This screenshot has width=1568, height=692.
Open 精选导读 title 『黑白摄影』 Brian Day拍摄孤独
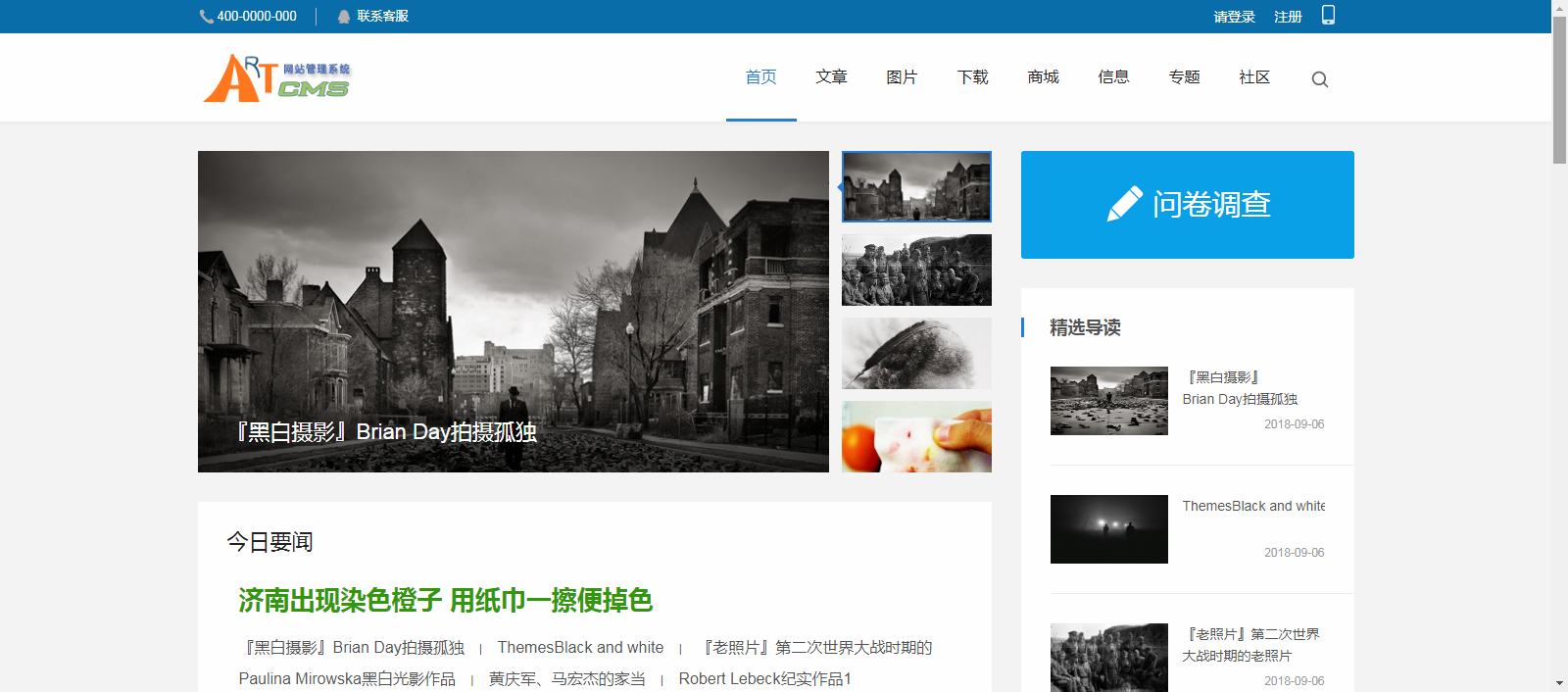[x=1240, y=388]
